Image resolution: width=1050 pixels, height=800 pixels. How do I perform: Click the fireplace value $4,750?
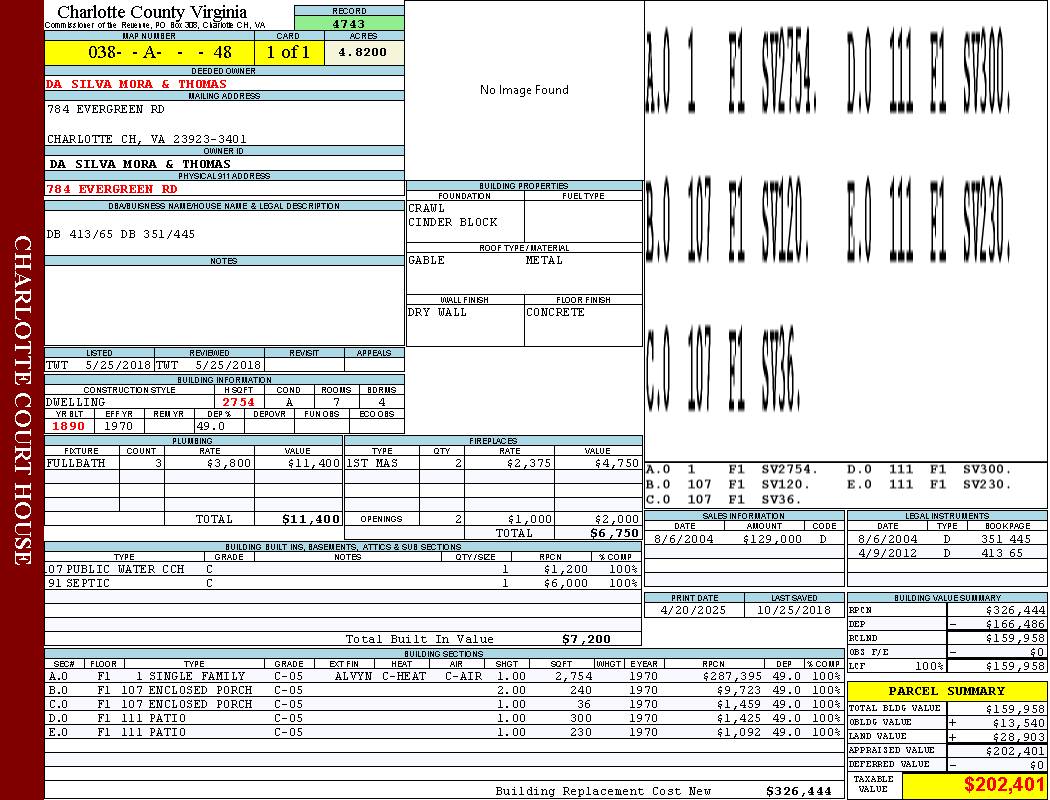coord(617,463)
